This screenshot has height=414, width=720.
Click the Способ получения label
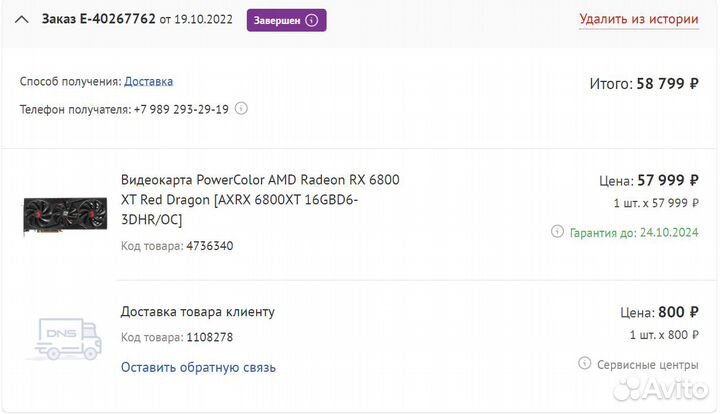[71, 82]
